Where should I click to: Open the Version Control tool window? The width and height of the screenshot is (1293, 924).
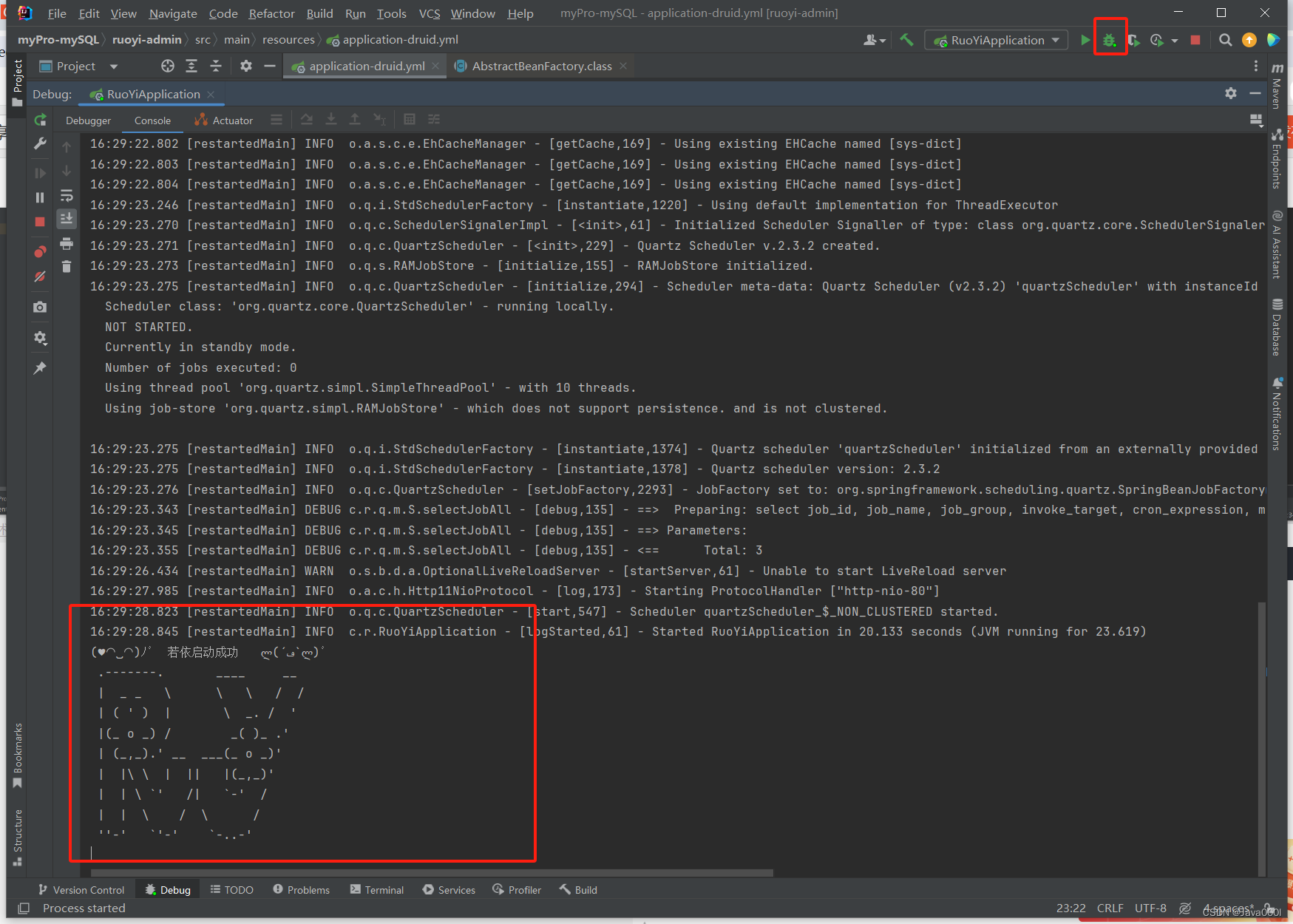[x=81, y=890]
